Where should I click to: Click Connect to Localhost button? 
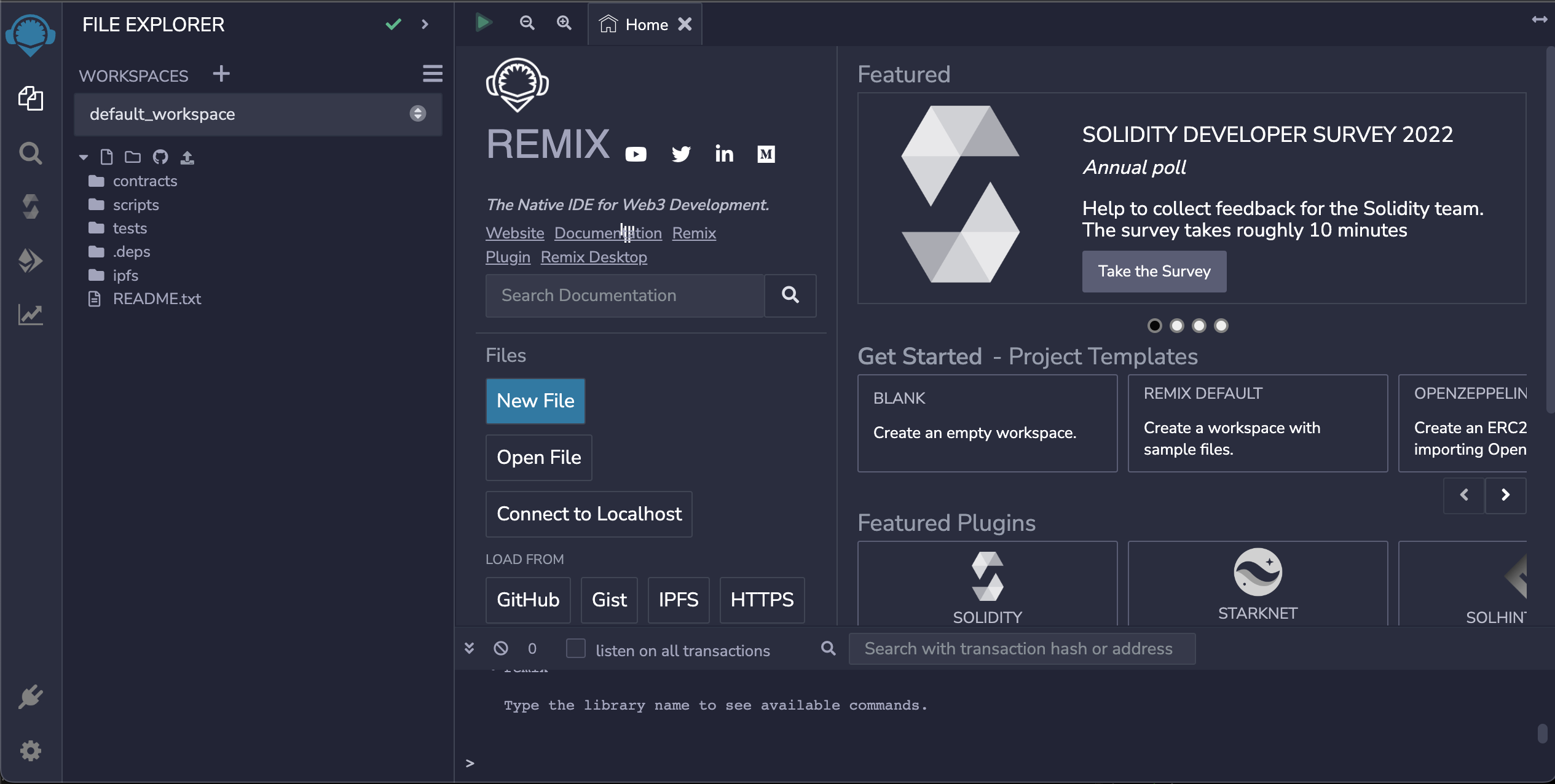(x=589, y=514)
